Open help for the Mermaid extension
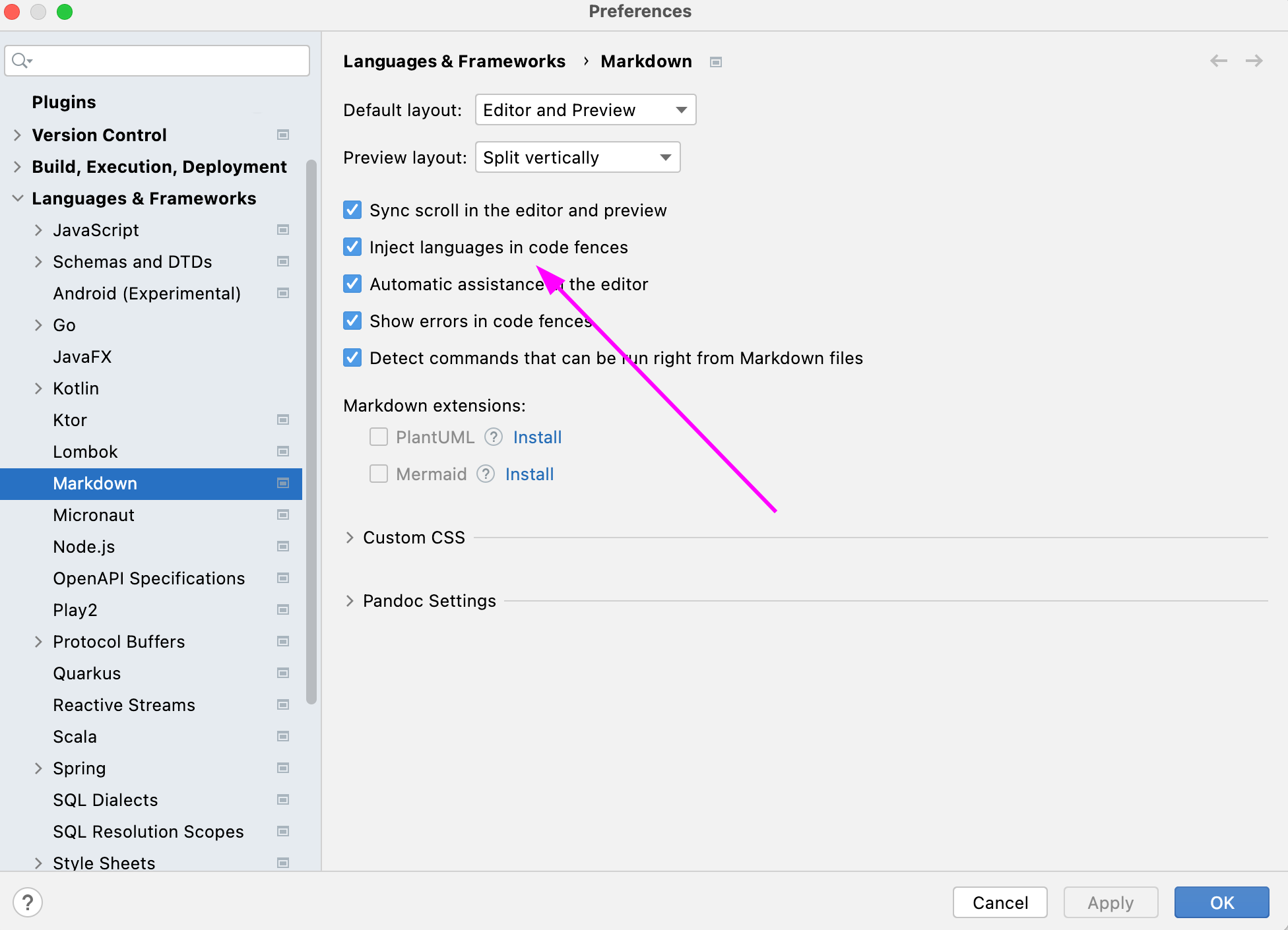1288x930 pixels. [x=486, y=474]
